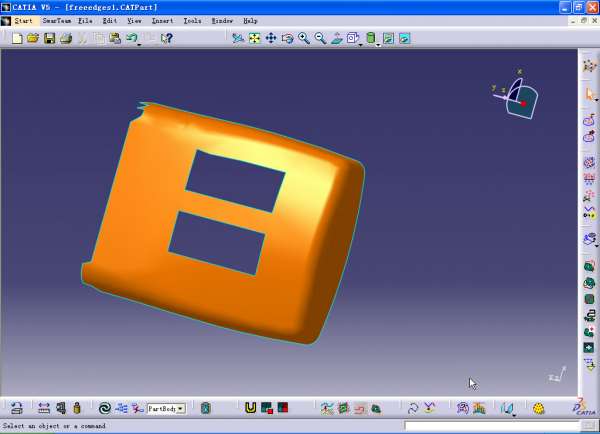Viewport: 600px width, 434px height.
Task: Expand Quick View dropdown arrow
Action: click(360, 45)
